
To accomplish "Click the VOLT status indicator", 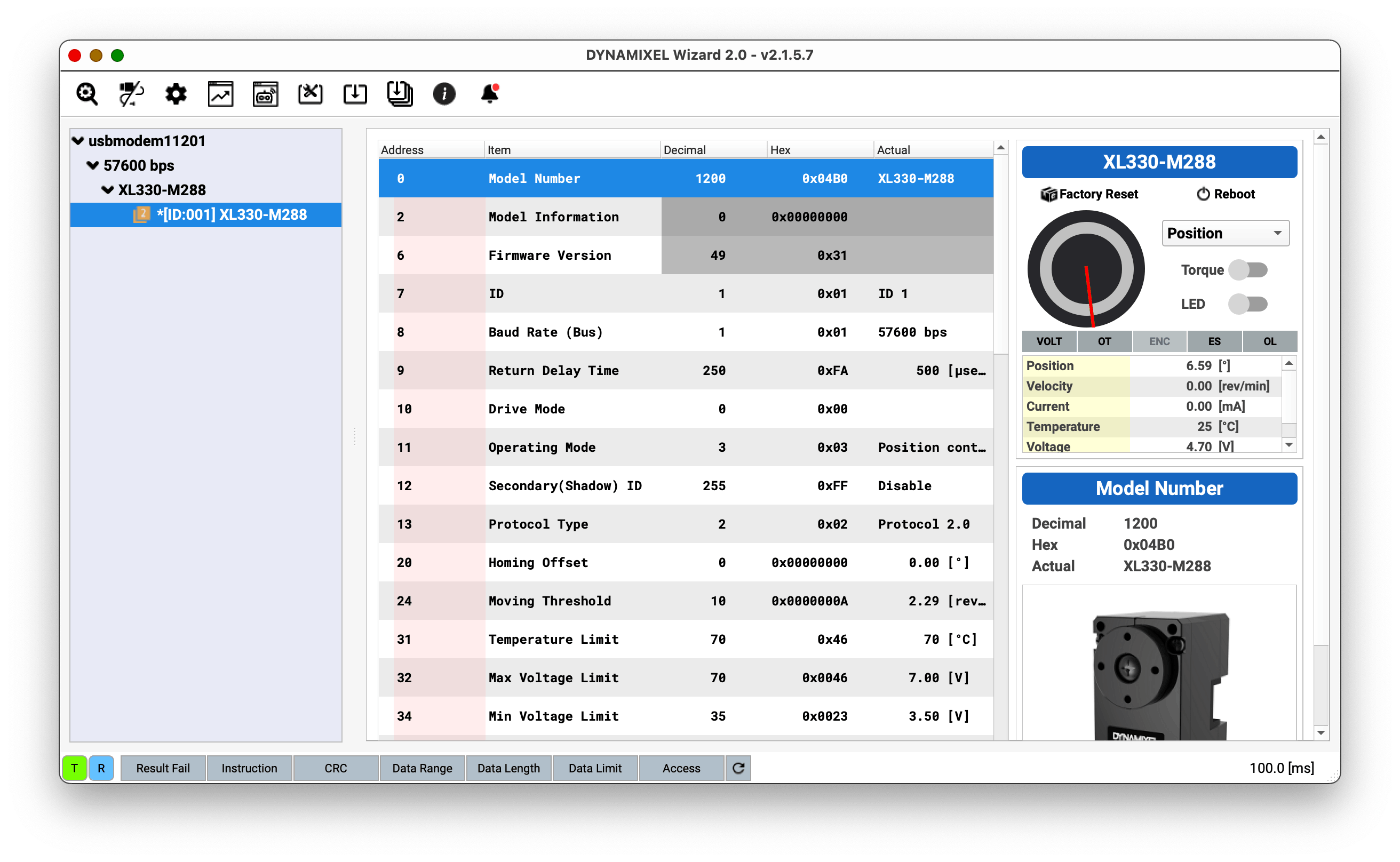I will (1049, 341).
